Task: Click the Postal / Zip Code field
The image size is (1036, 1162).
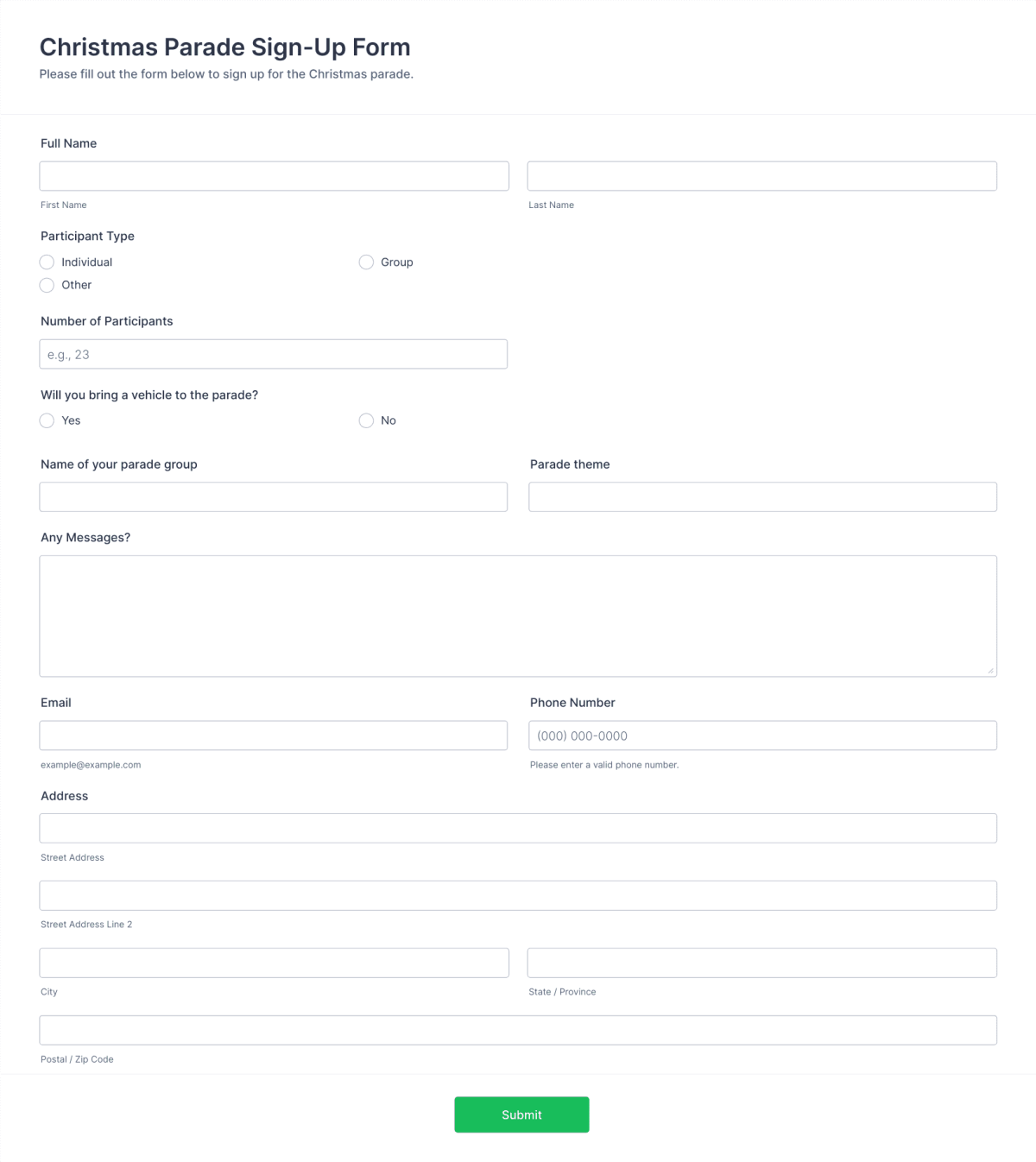Action: (x=518, y=1029)
